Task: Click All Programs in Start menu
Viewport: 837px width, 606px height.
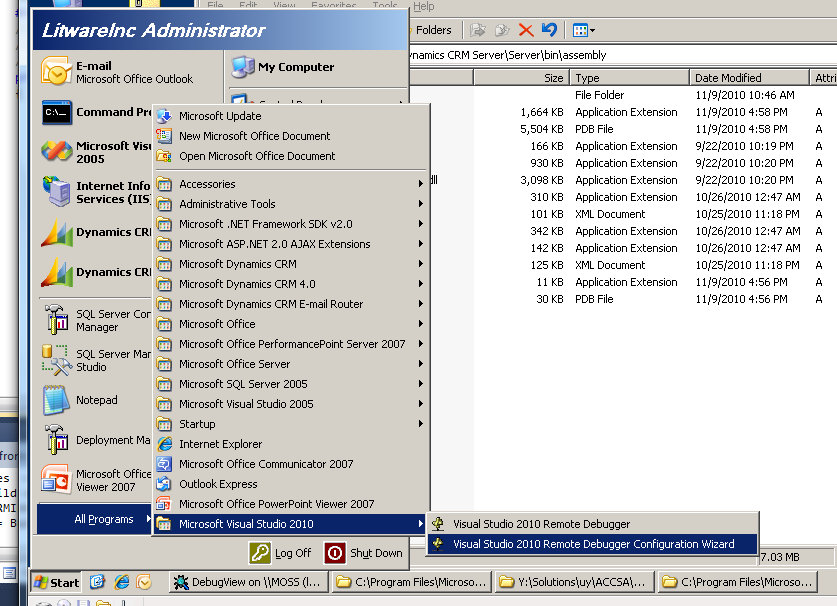Action: pos(94,519)
